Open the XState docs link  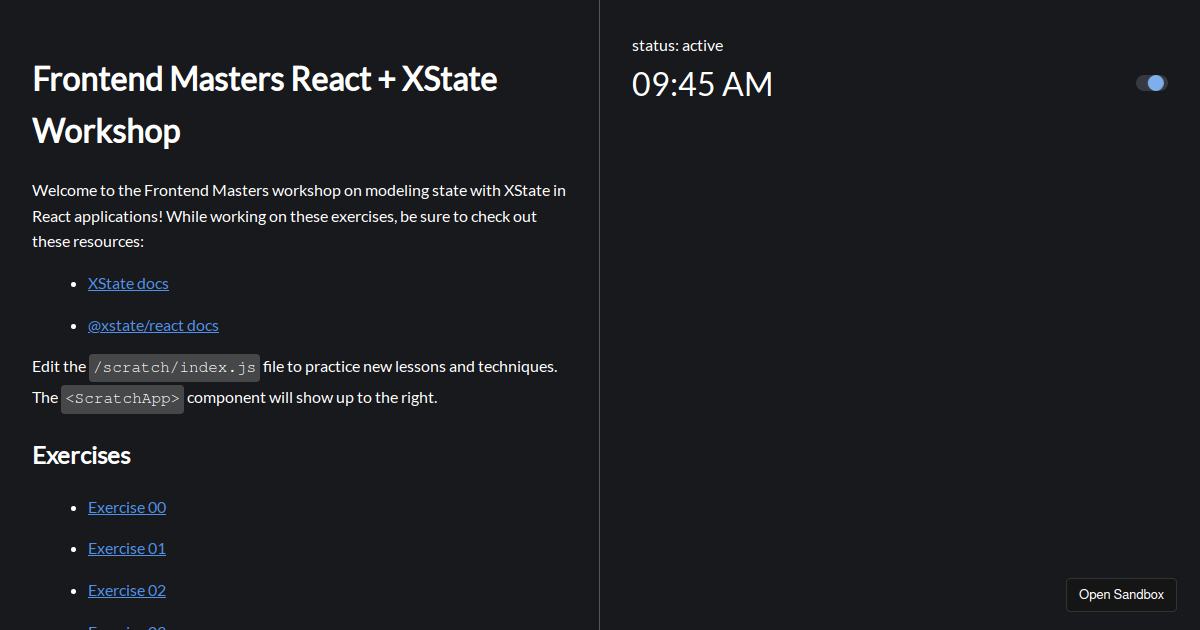tap(128, 283)
